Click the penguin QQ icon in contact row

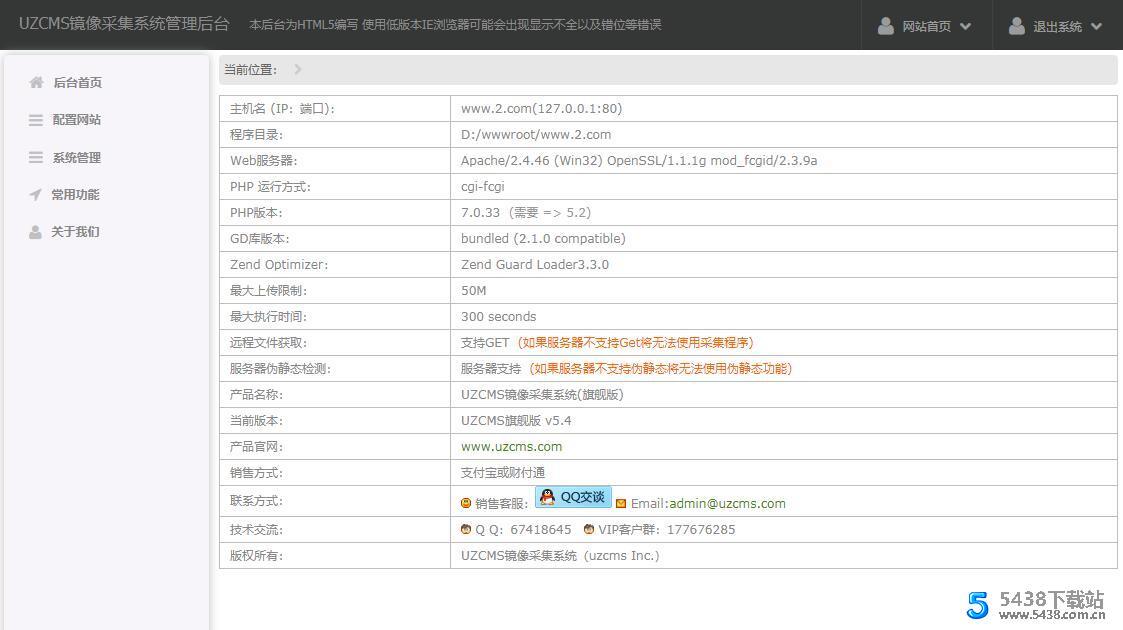coord(546,497)
